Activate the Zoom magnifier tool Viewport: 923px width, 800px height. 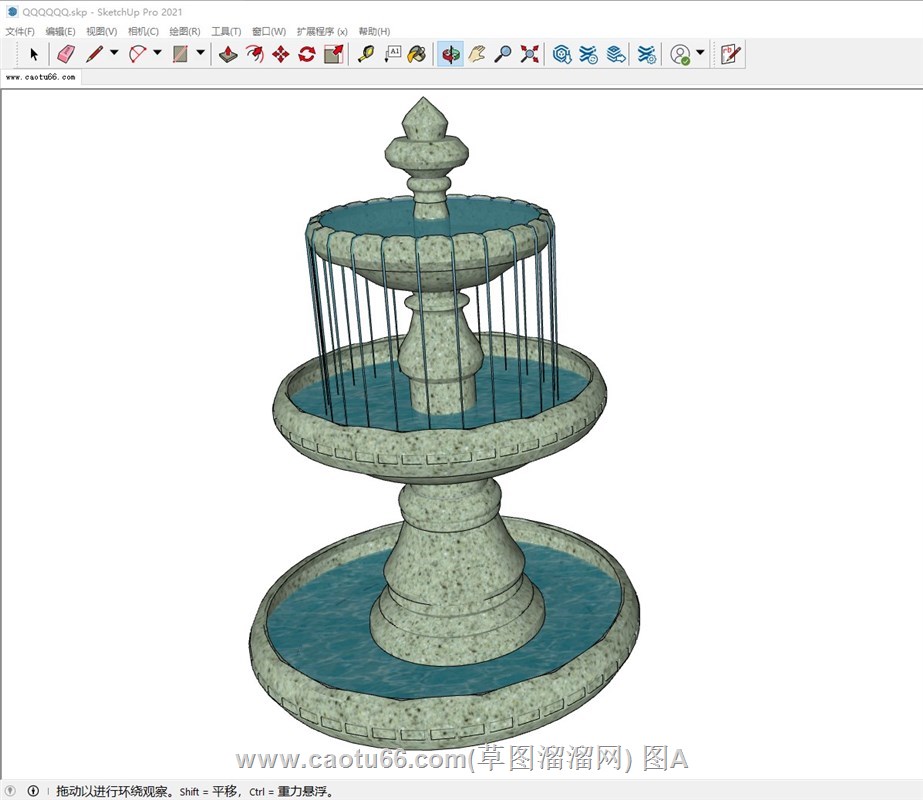(503, 54)
